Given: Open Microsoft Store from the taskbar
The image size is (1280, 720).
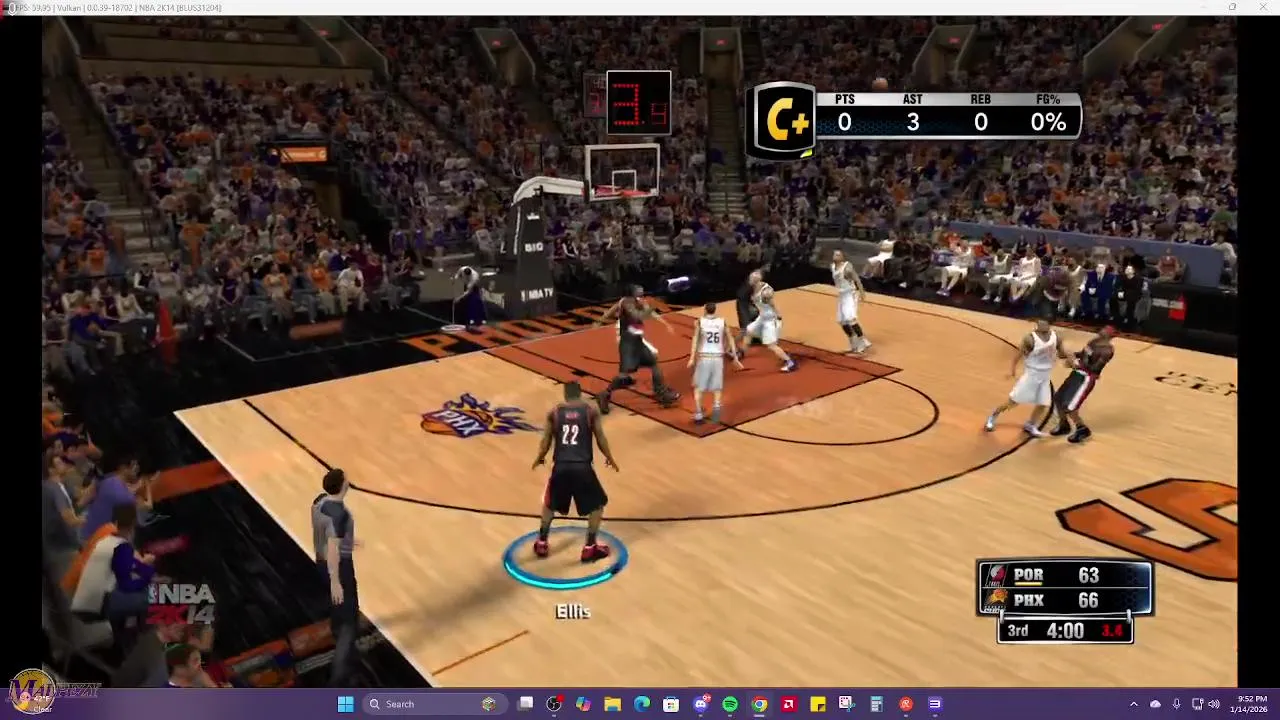Looking at the screenshot, I should point(671,704).
